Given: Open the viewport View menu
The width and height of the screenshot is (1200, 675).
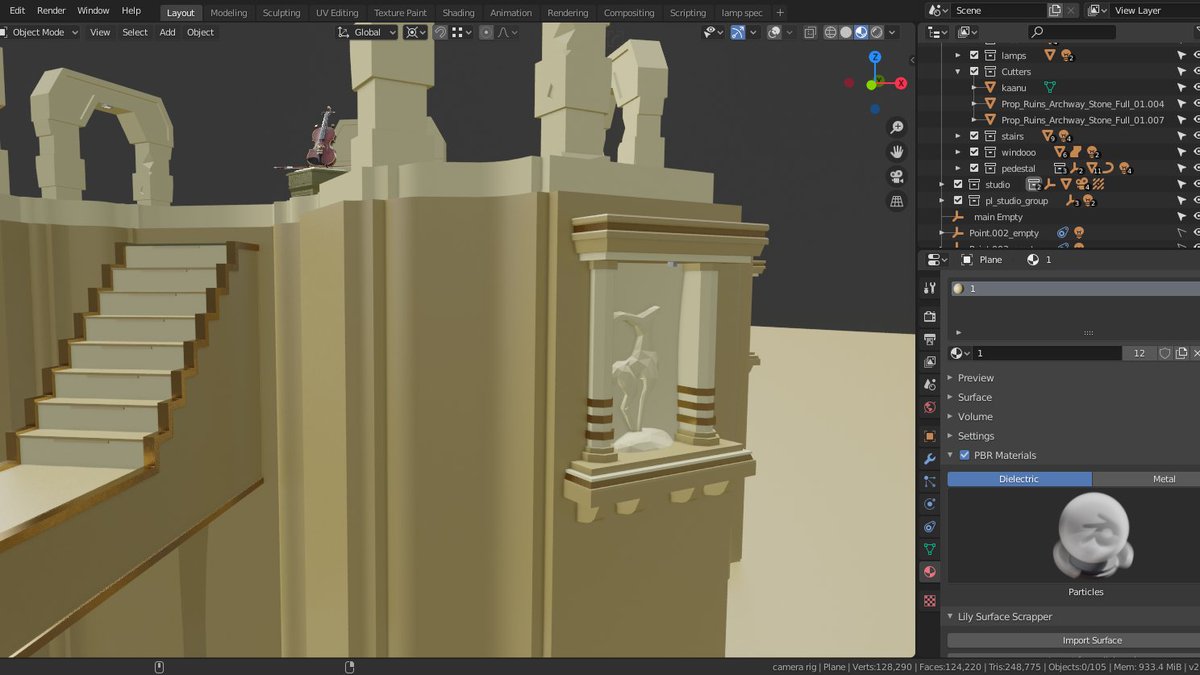Looking at the screenshot, I should pyautogui.click(x=100, y=32).
